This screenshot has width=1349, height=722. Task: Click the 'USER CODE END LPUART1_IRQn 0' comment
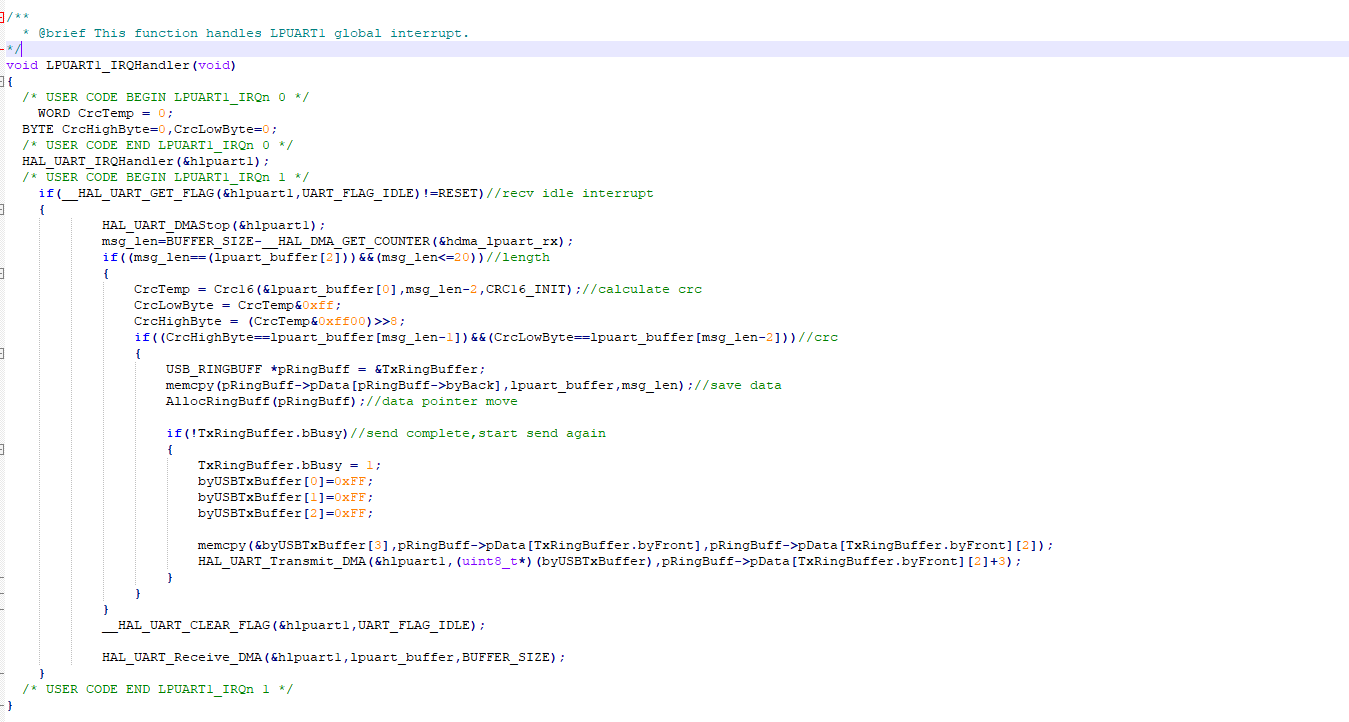coord(157,145)
